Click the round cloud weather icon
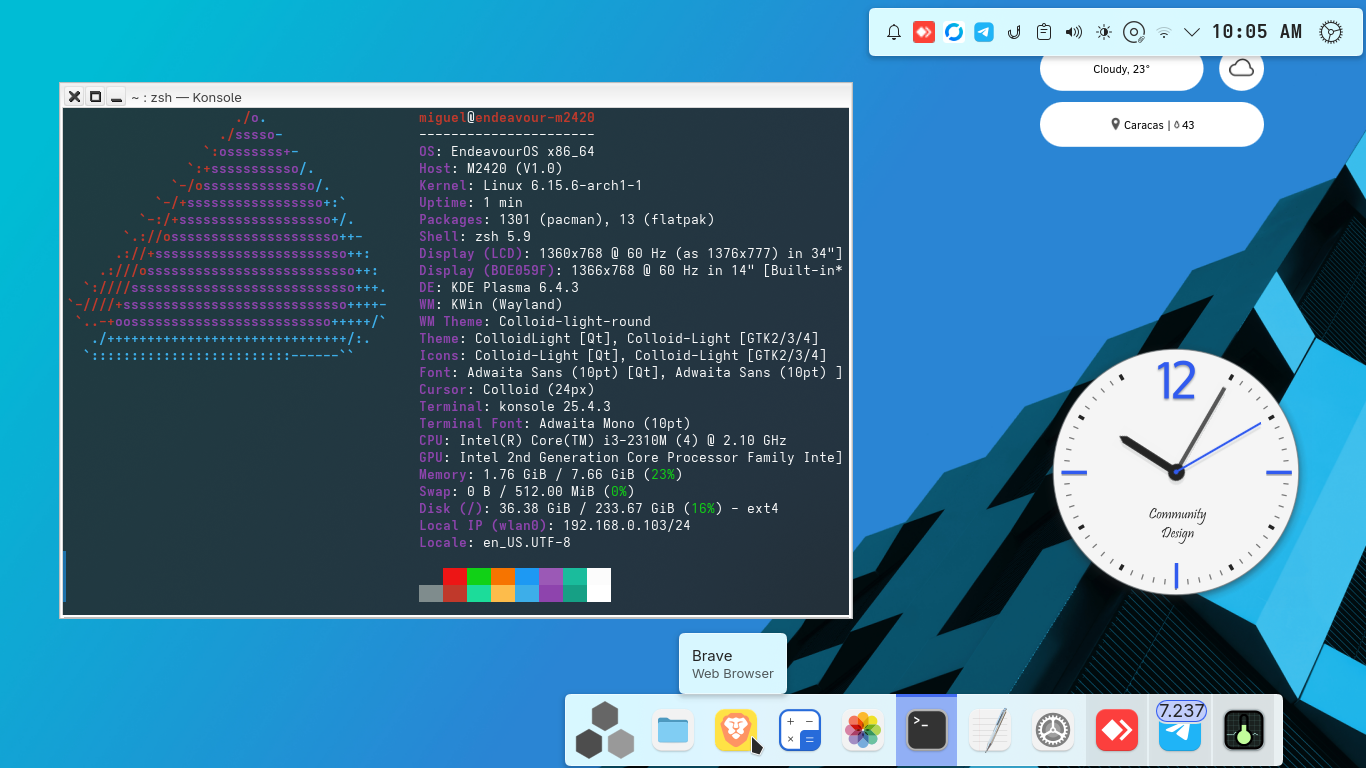Viewport: 1366px width, 768px height. pyautogui.click(x=1241, y=69)
